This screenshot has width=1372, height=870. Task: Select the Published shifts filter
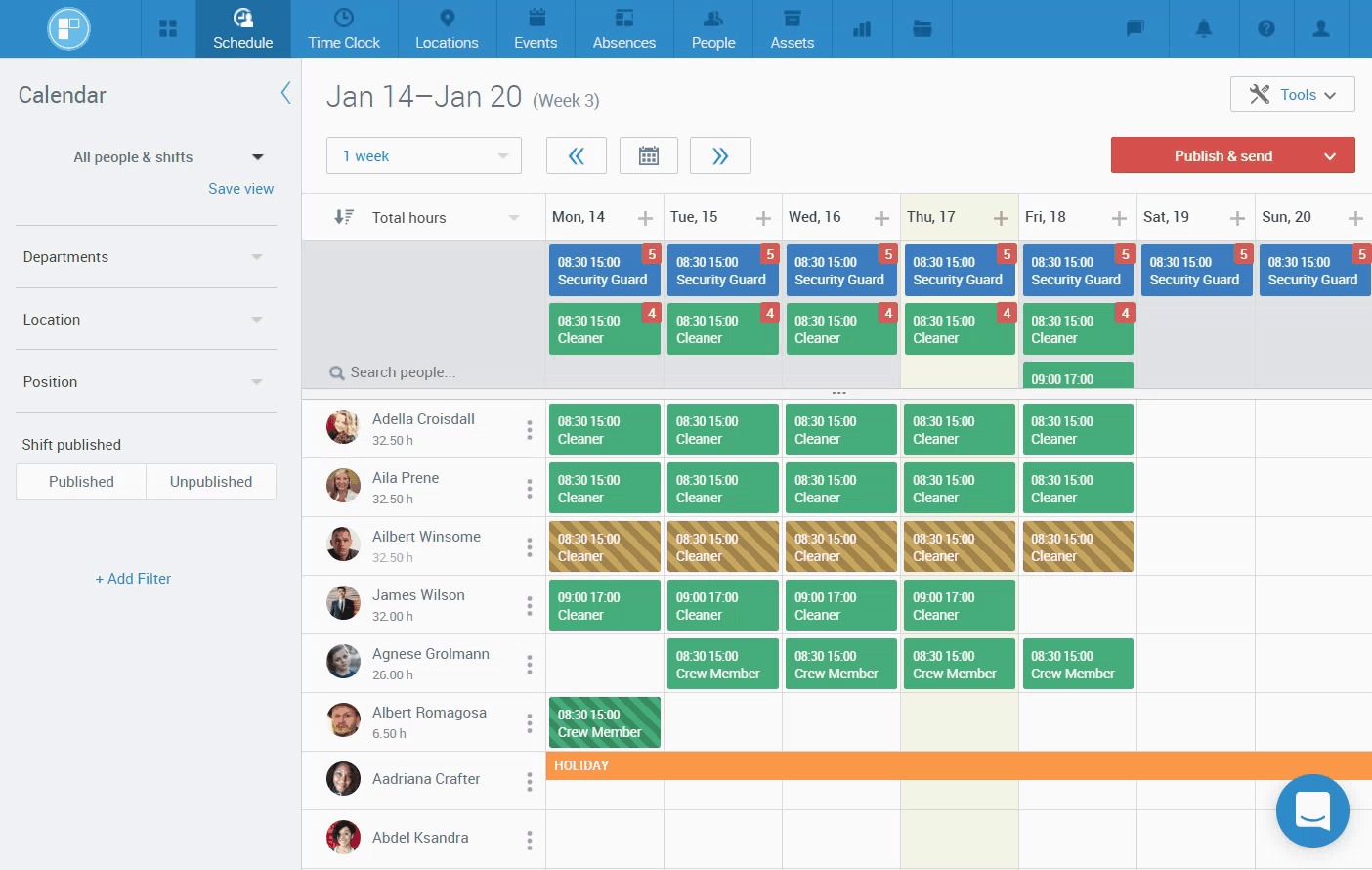tap(81, 481)
